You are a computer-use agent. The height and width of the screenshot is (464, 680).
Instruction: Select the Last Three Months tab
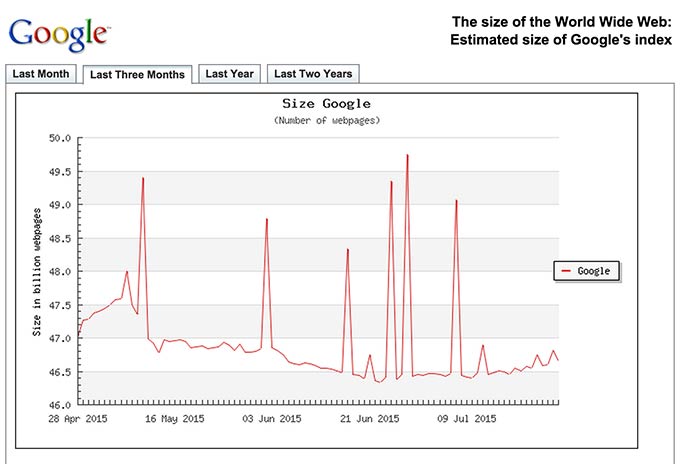coord(137,75)
